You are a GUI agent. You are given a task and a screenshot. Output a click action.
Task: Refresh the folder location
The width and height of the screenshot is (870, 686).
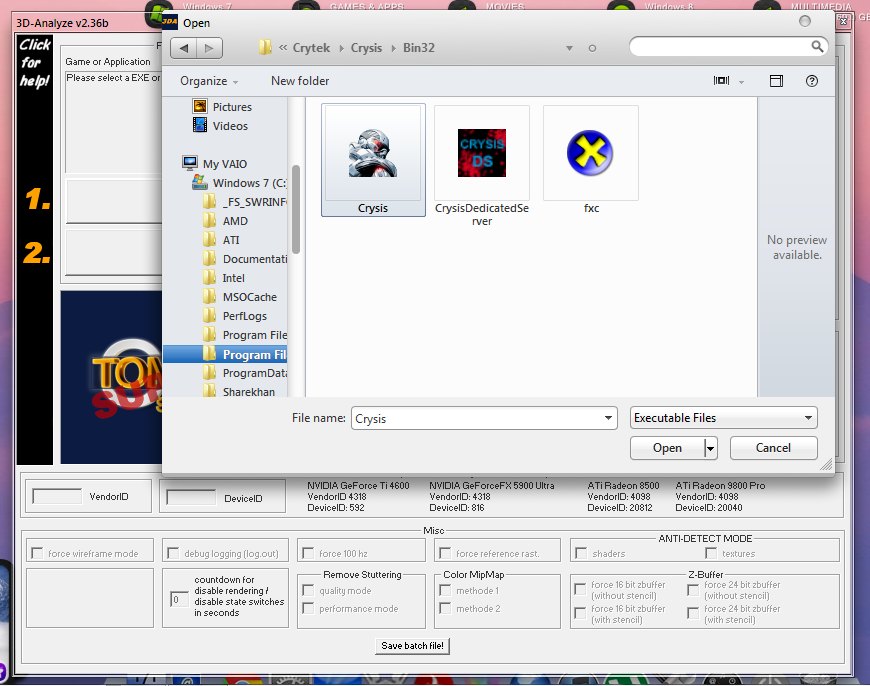[x=592, y=48]
